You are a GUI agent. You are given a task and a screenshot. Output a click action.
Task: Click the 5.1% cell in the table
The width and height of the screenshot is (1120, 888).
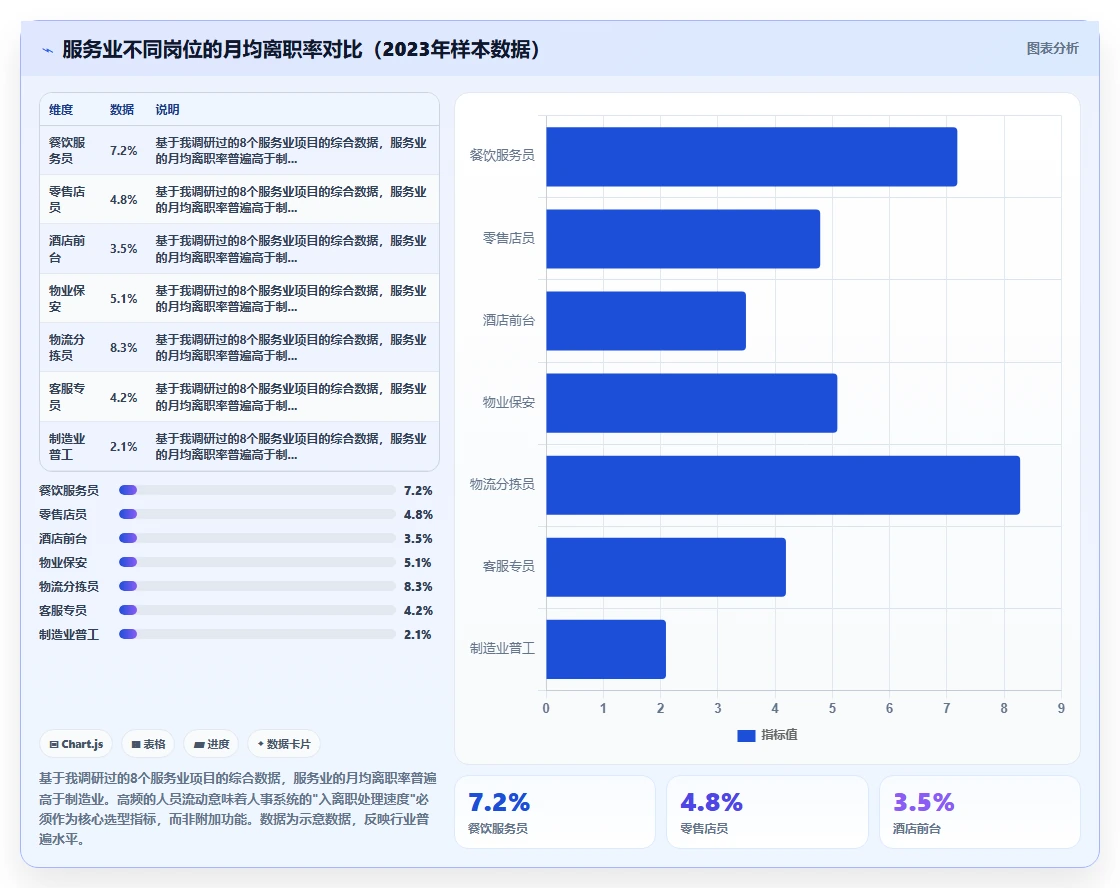[x=123, y=298]
